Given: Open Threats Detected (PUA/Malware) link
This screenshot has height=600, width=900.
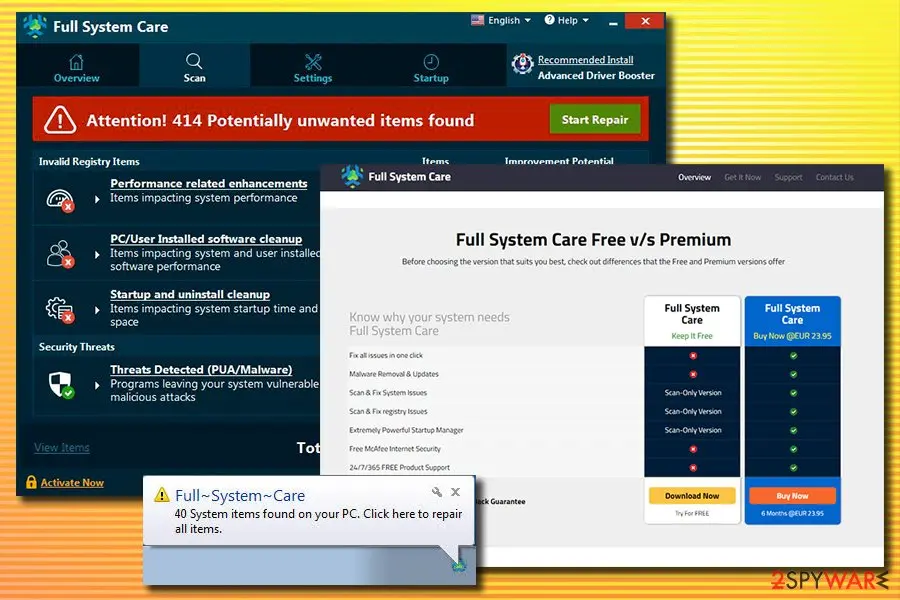Looking at the screenshot, I should [x=201, y=370].
